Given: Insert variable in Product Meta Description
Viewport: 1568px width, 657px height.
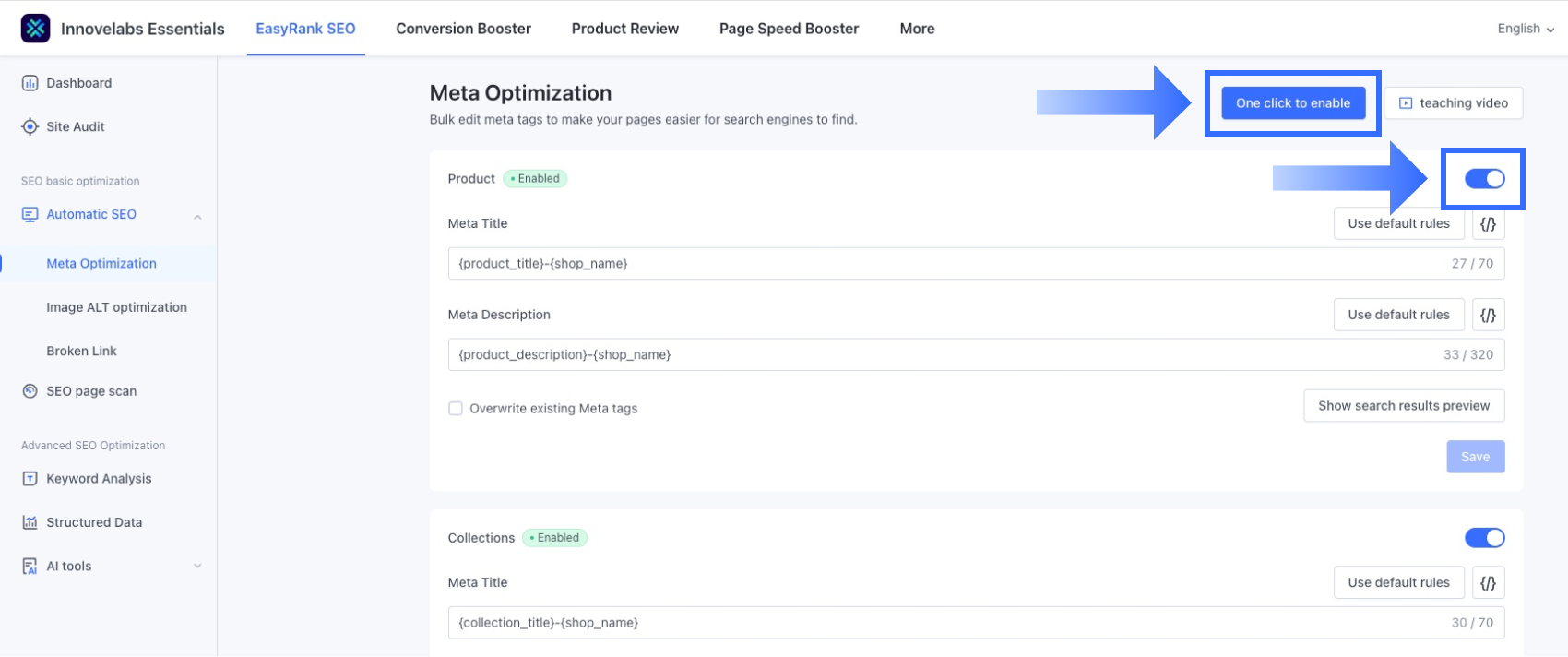Looking at the screenshot, I should click(1488, 315).
